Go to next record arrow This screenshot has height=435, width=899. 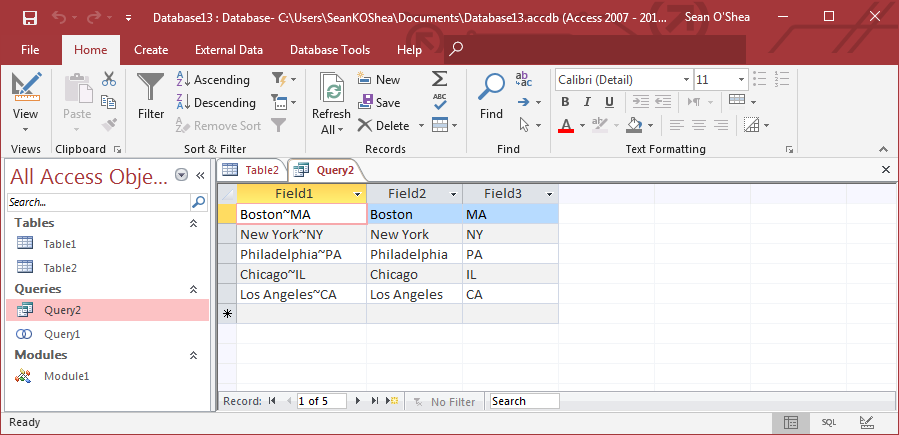(358, 401)
